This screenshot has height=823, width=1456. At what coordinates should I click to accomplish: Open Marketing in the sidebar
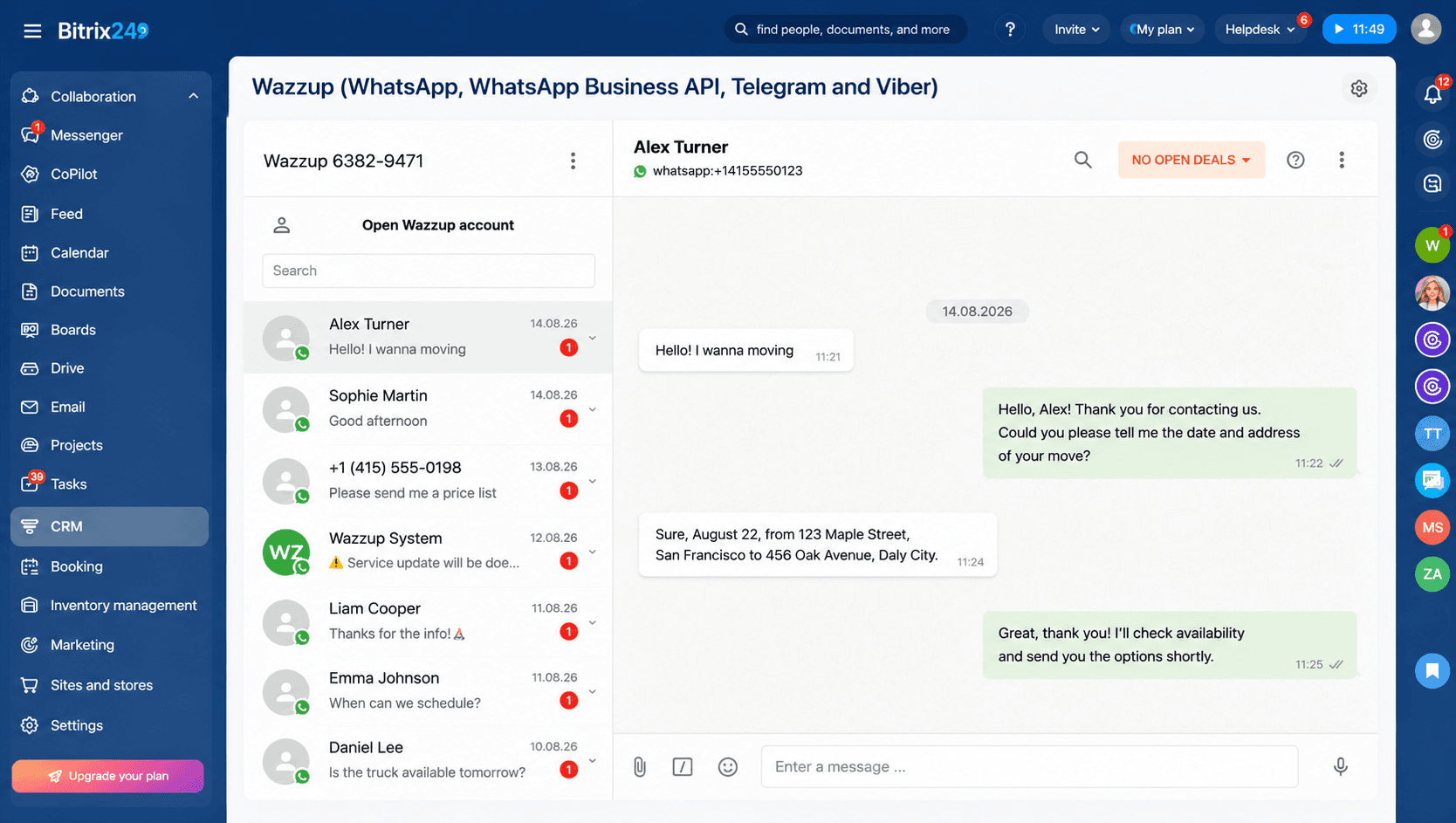(x=110, y=645)
